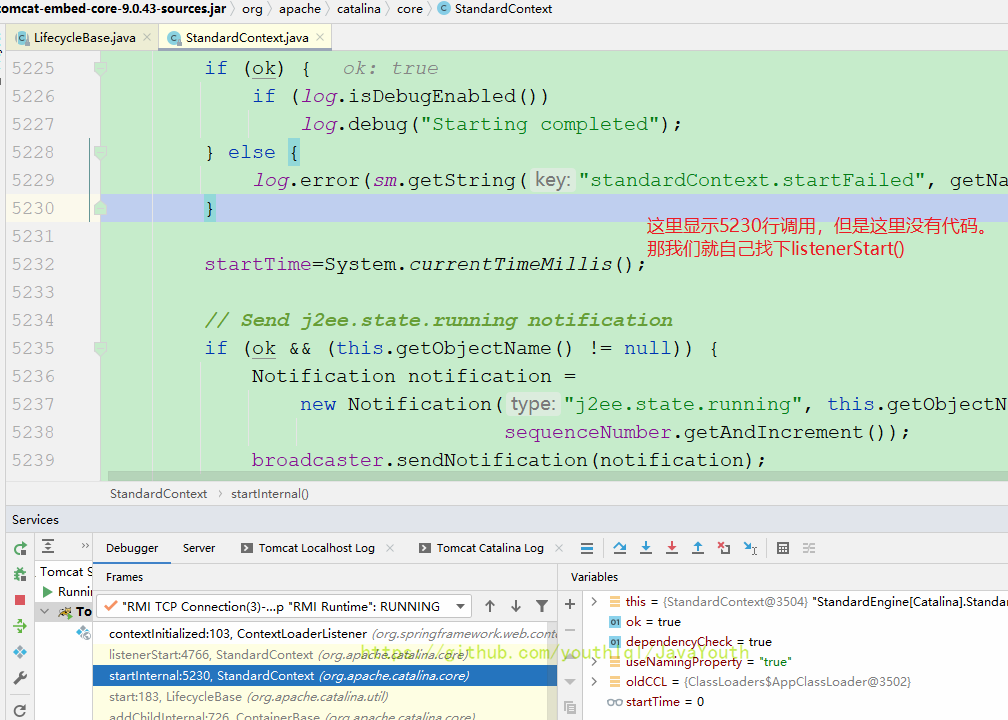Image resolution: width=1008 pixels, height=720 pixels.
Task: Click the Run to Cursor icon
Action: coord(750,548)
